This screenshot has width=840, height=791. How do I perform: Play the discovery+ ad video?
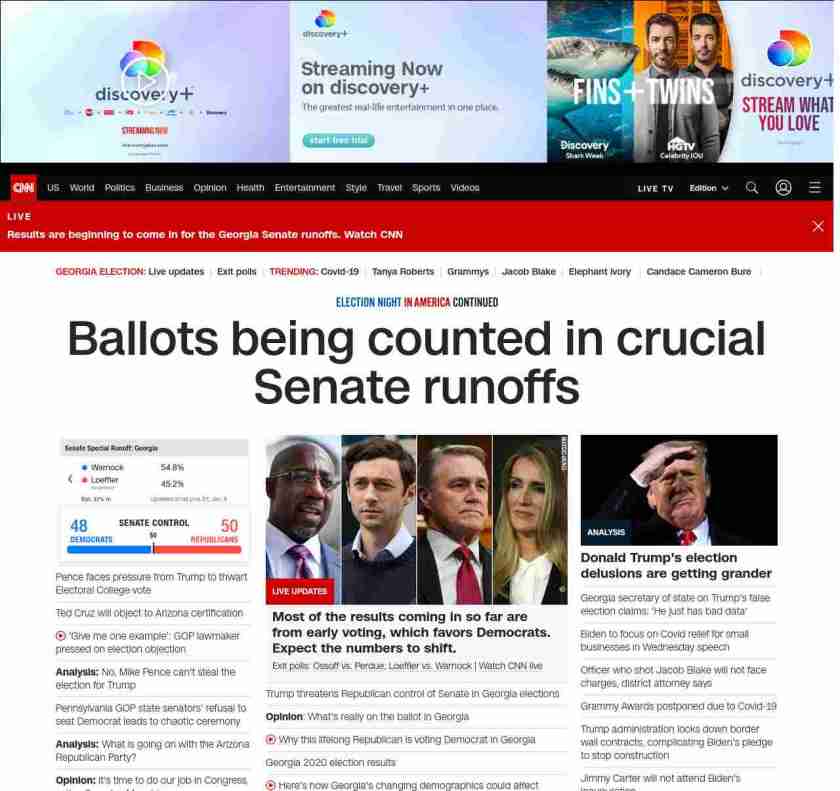tap(145, 81)
